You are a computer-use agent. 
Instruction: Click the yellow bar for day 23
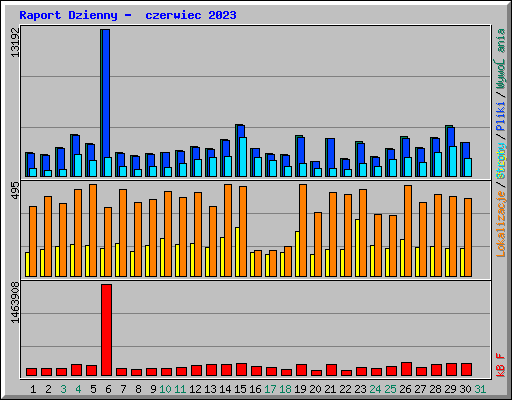[357, 248]
